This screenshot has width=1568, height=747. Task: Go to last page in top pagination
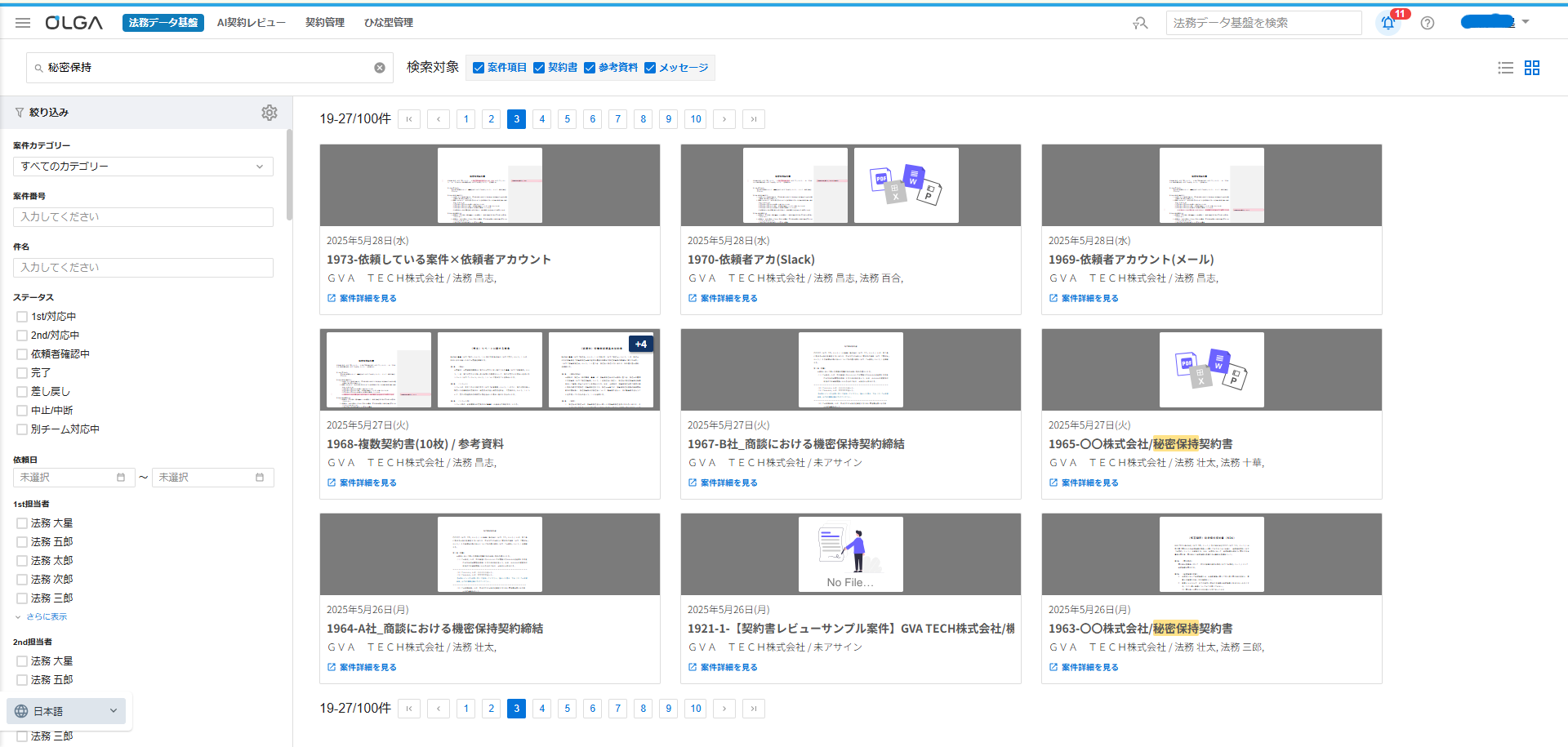pyautogui.click(x=754, y=119)
